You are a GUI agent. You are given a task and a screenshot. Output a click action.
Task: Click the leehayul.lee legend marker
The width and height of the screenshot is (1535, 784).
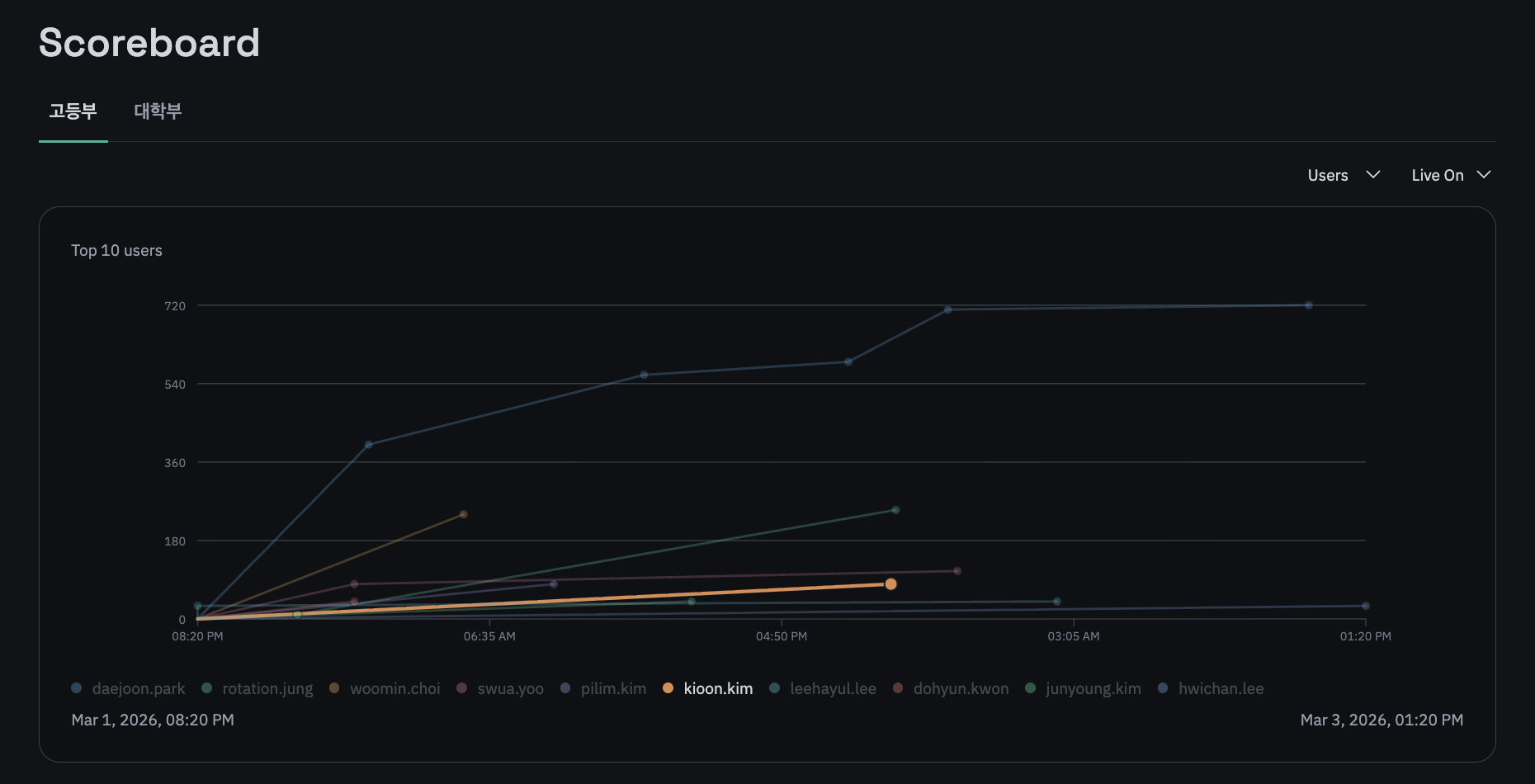click(x=776, y=687)
